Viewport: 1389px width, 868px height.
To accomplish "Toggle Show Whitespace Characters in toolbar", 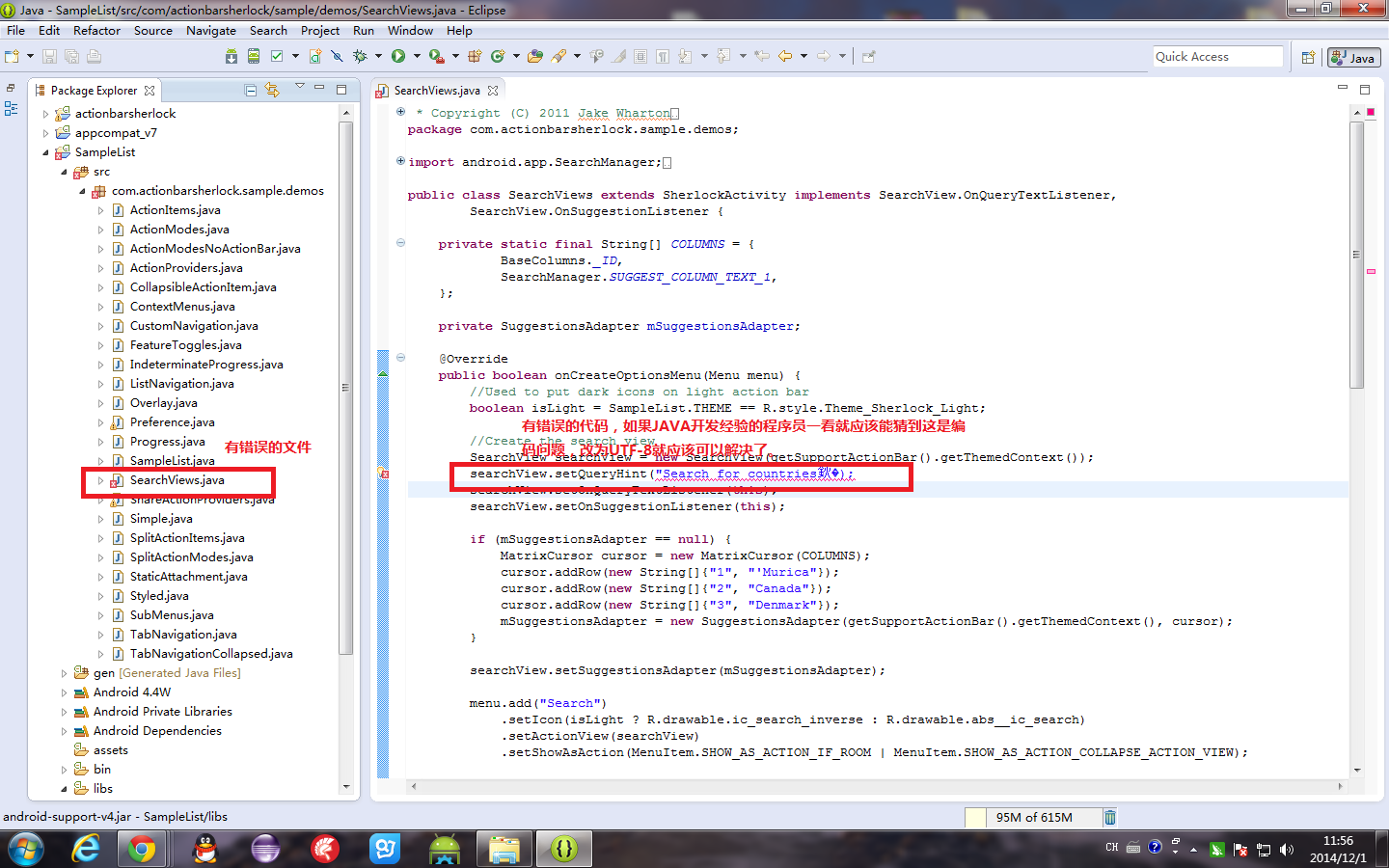I will click(663, 56).
